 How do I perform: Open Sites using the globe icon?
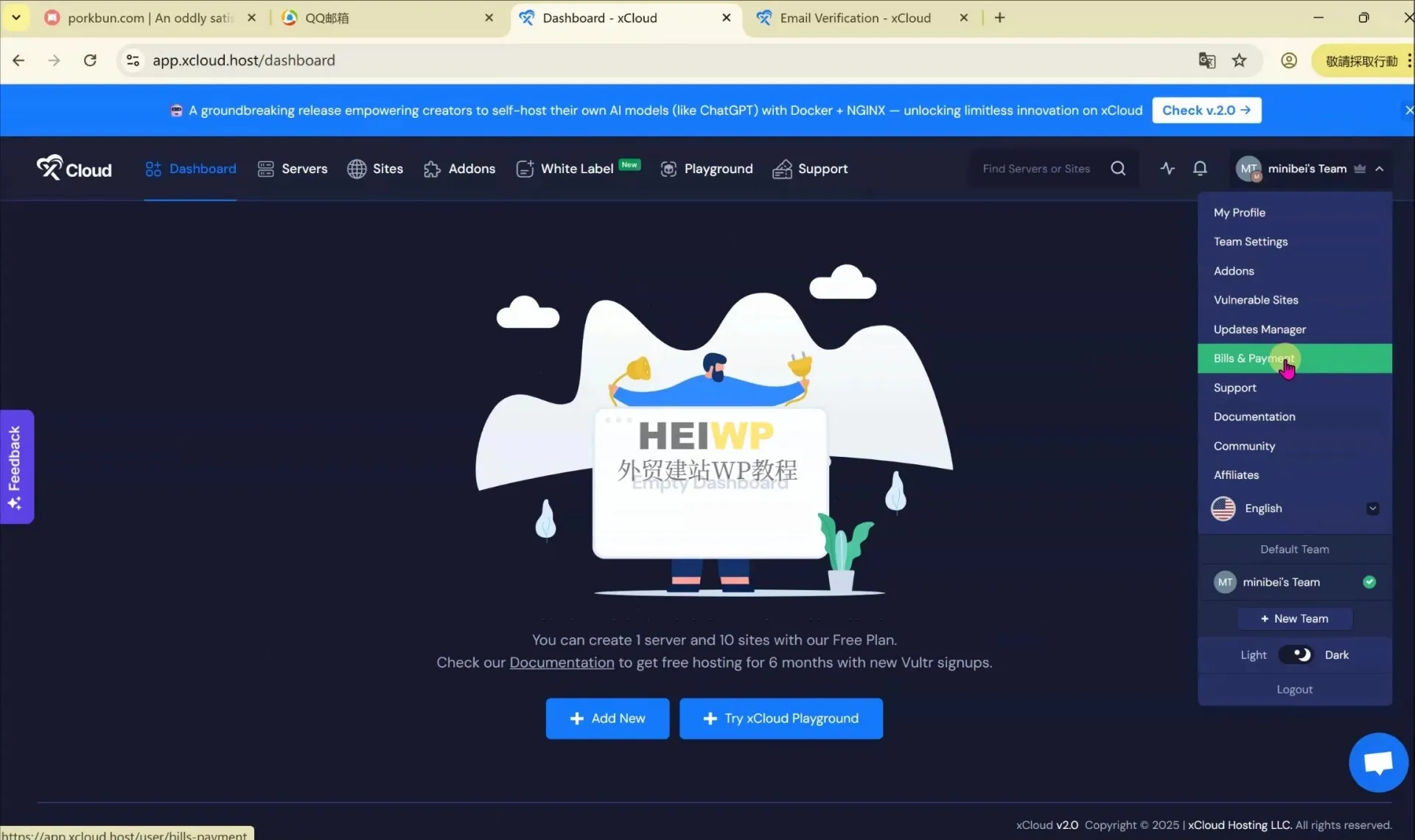tap(358, 169)
